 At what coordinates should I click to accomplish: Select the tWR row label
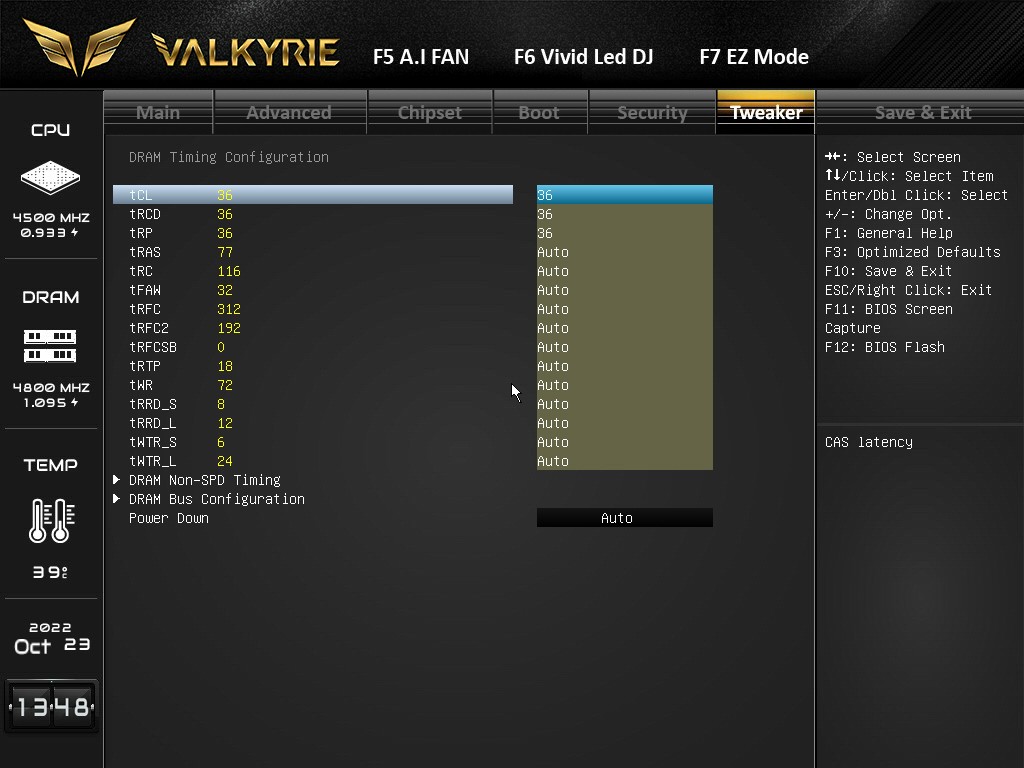[x=140, y=385]
